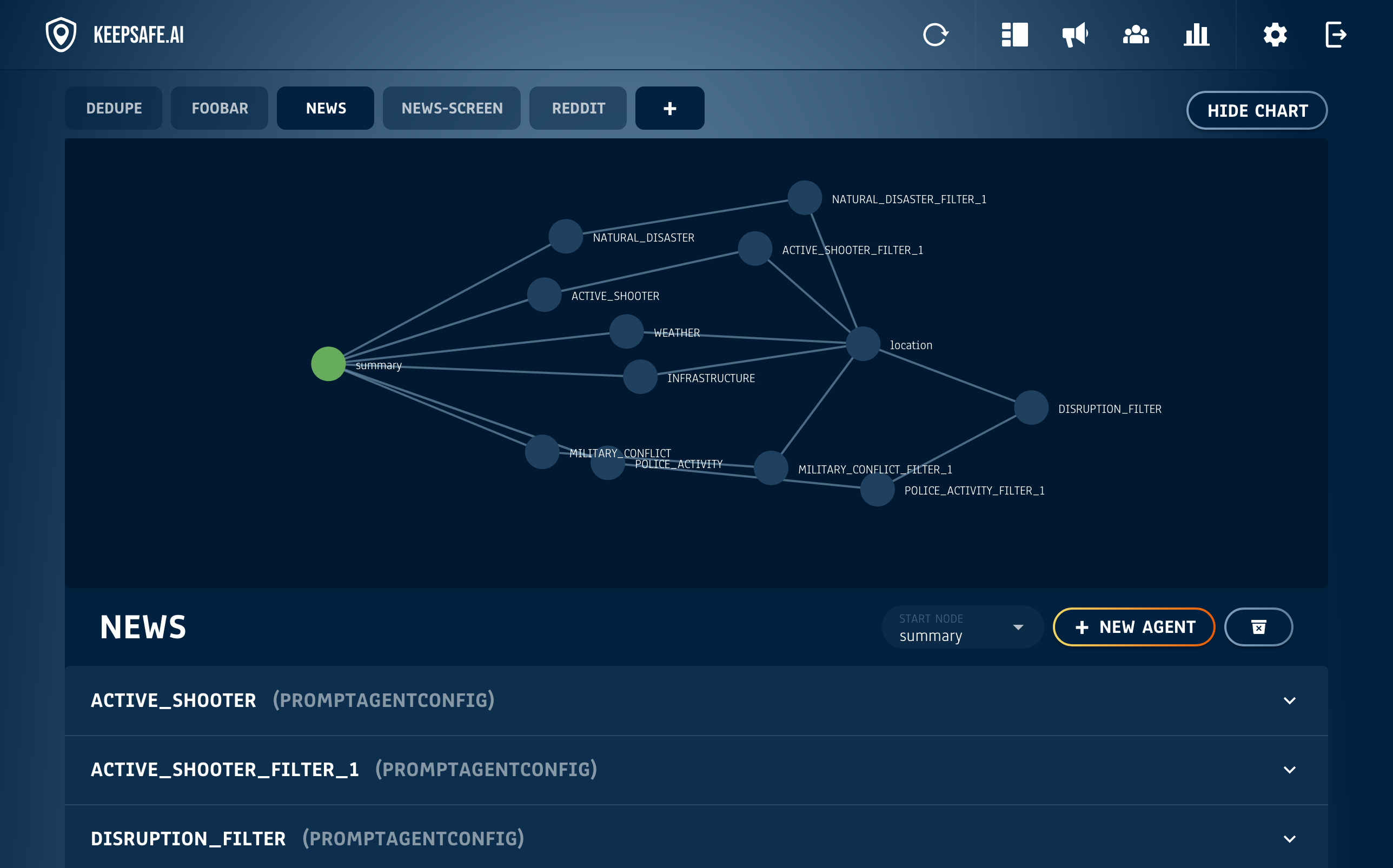Viewport: 1393px width, 868px height.
Task: Click the delete trash button
Action: tap(1258, 627)
